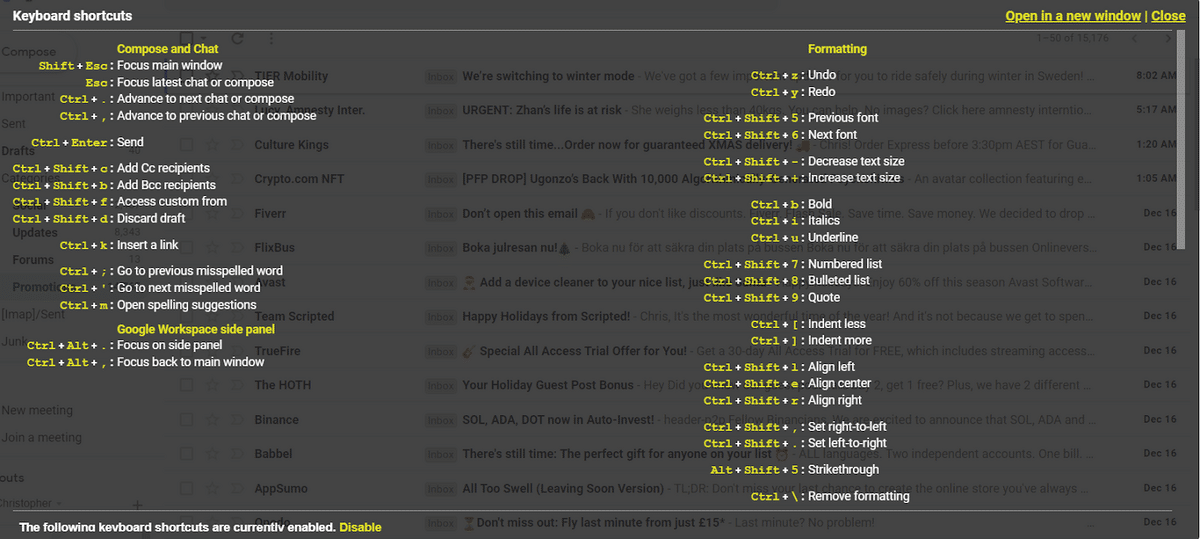Viewport: 1200px width, 539px height.
Task: Start a New meeting in Gmail sidebar
Action: click(x=37, y=410)
